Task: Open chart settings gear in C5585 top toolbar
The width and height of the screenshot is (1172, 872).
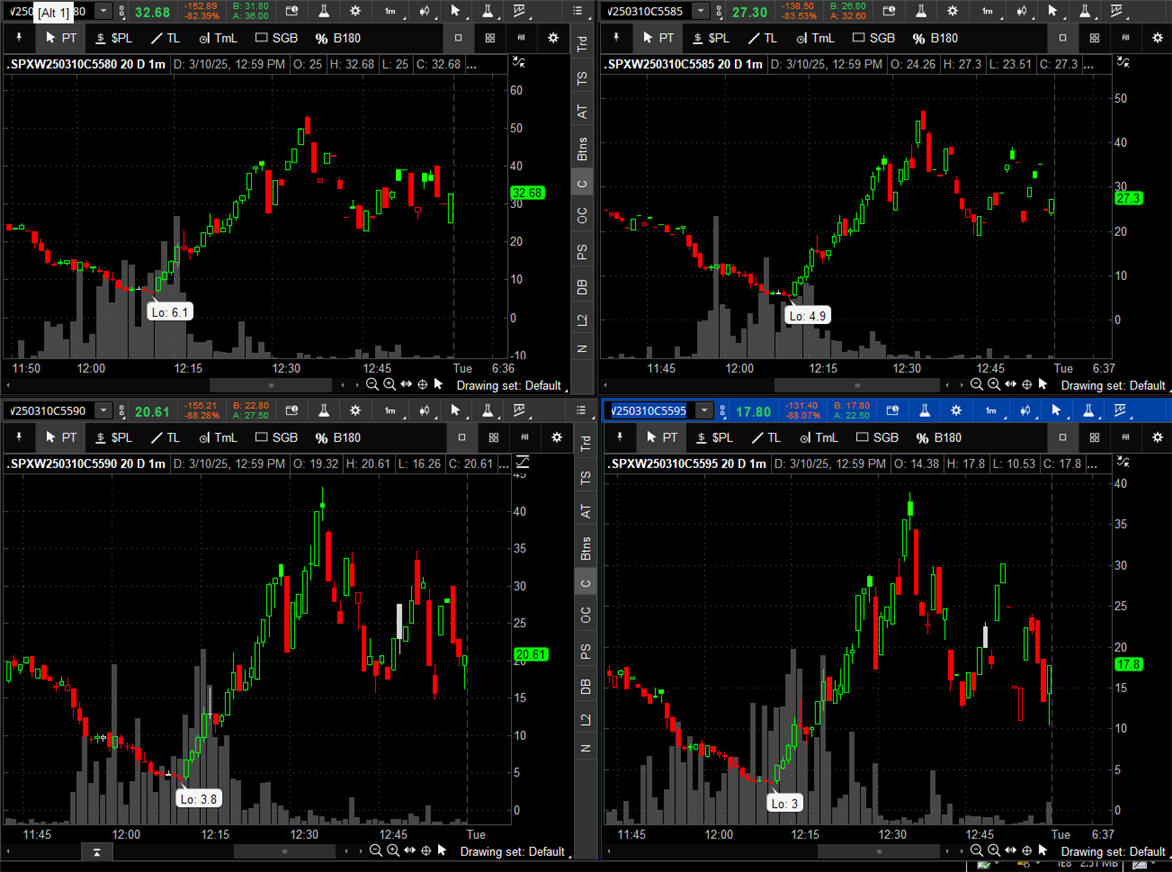Action: point(952,11)
